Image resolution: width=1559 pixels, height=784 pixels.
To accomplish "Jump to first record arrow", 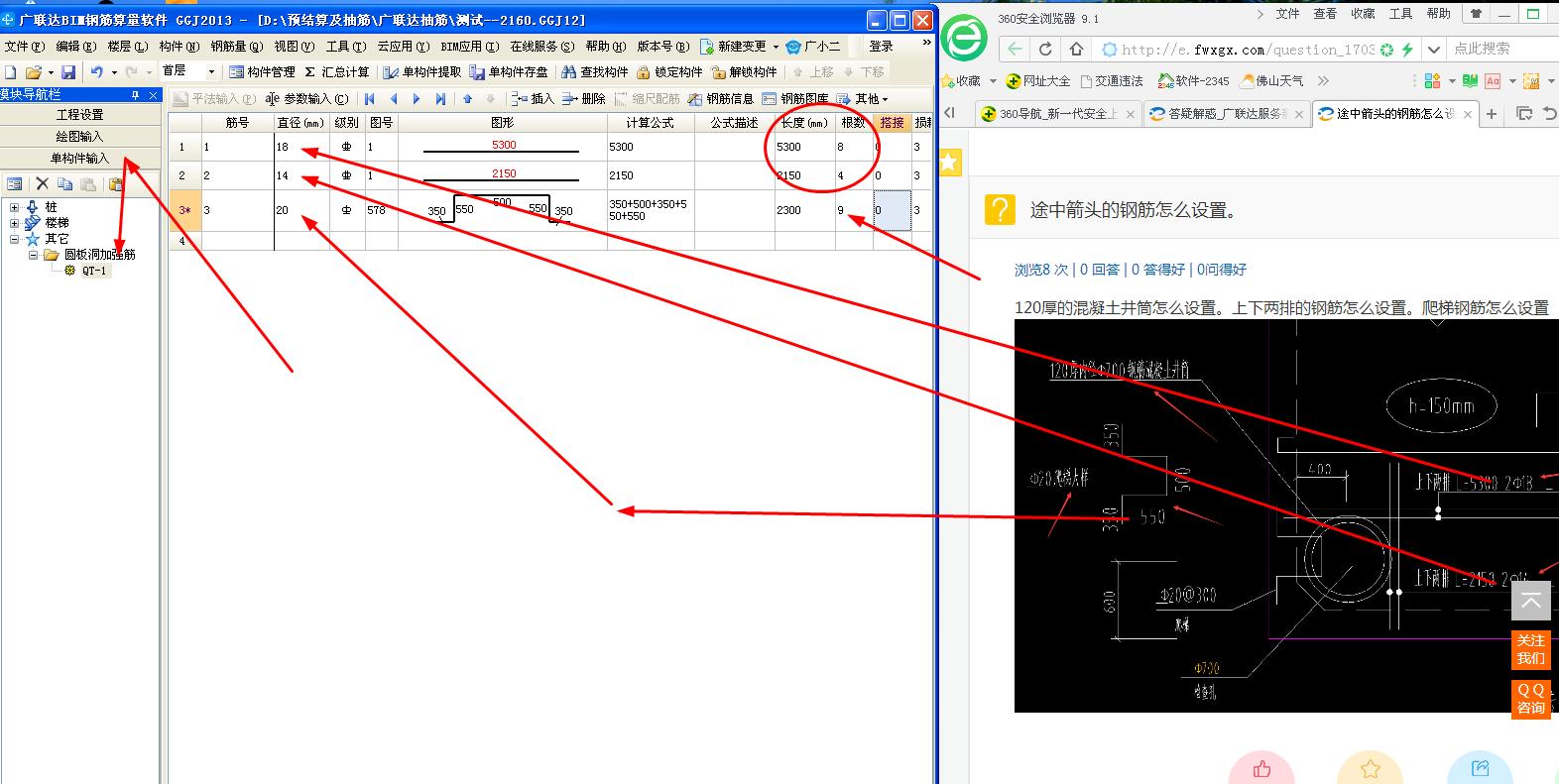I will (370, 99).
